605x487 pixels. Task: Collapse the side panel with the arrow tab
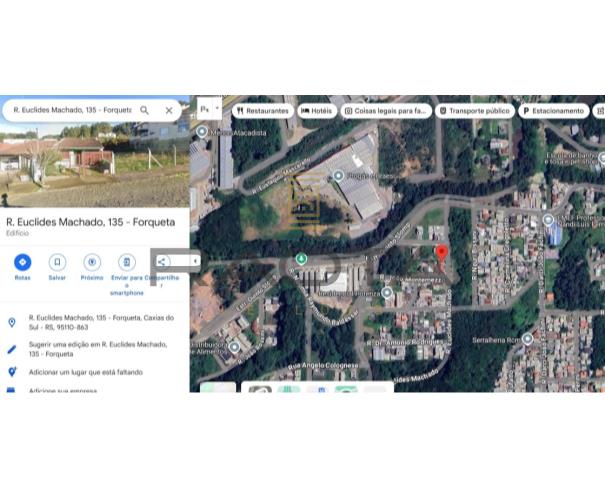(x=195, y=261)
